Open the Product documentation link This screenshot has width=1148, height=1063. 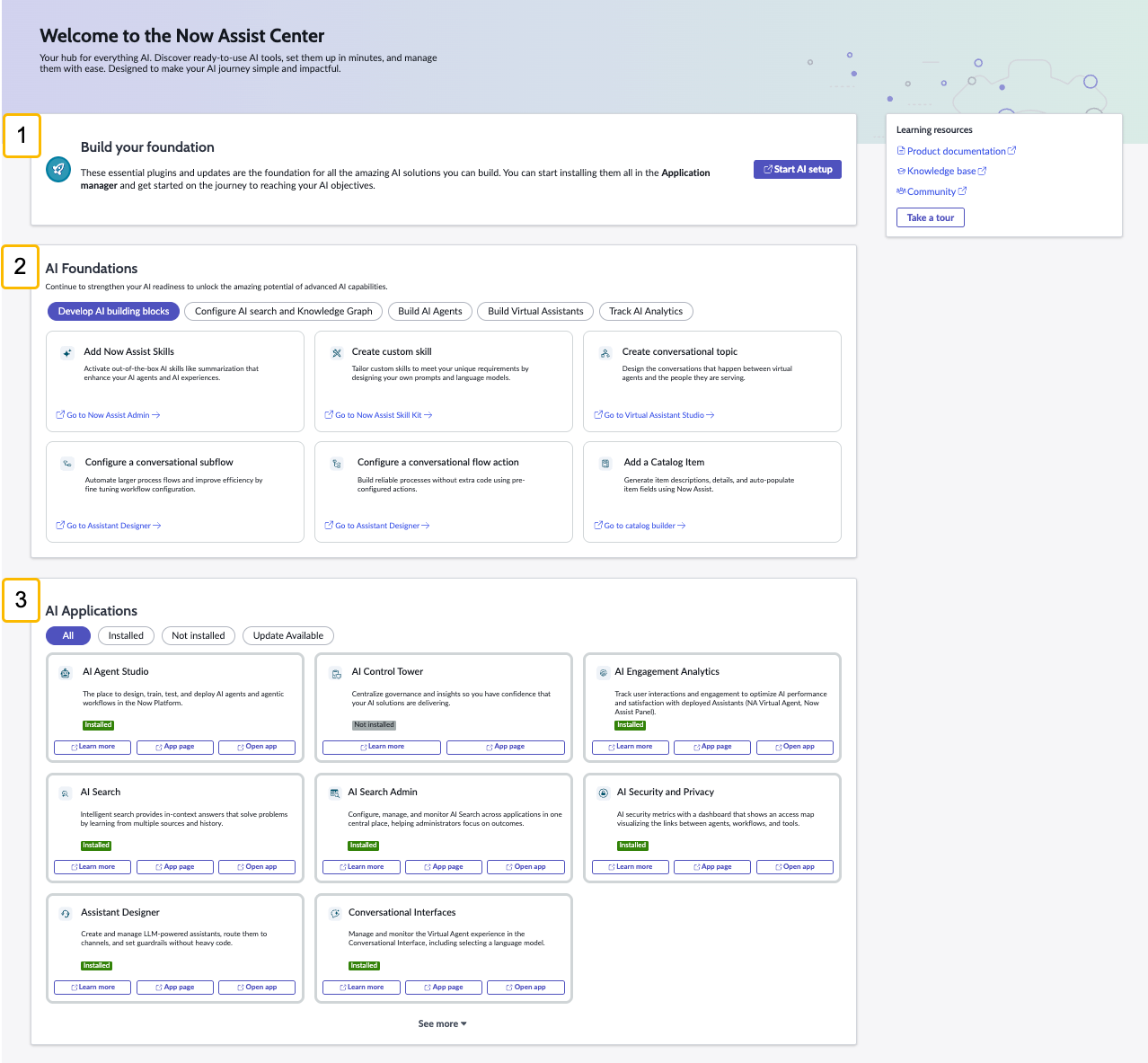957,151
